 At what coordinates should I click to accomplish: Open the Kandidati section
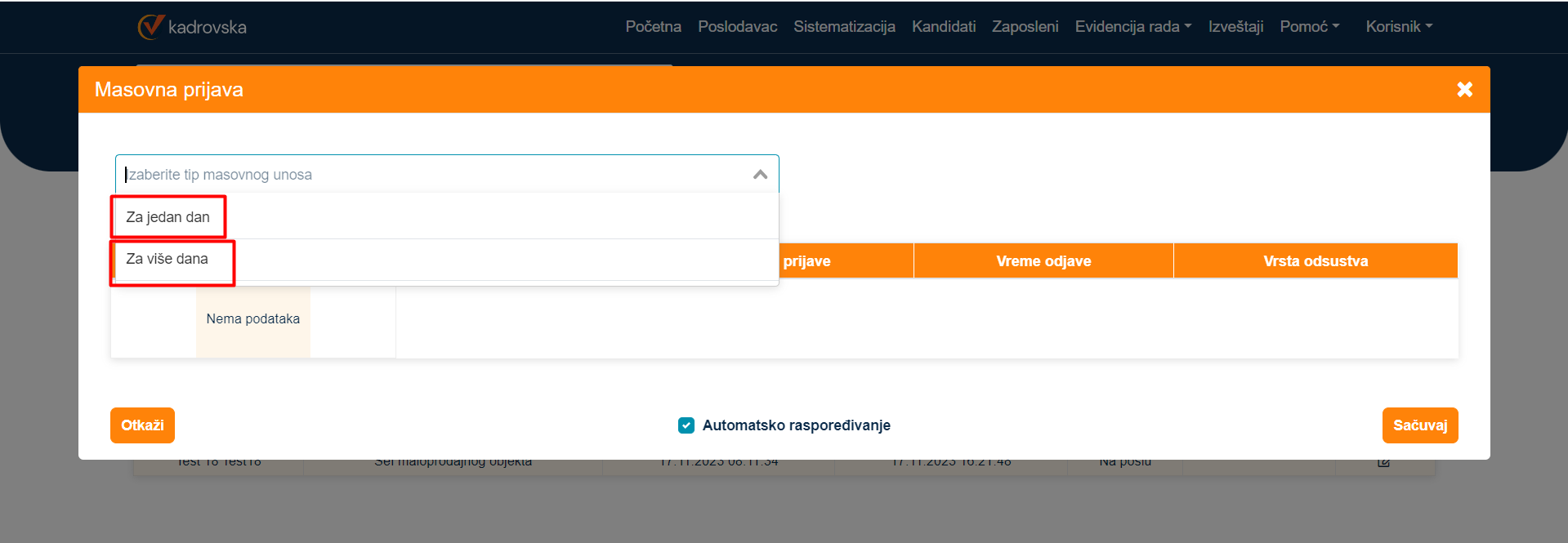point(944,27)
